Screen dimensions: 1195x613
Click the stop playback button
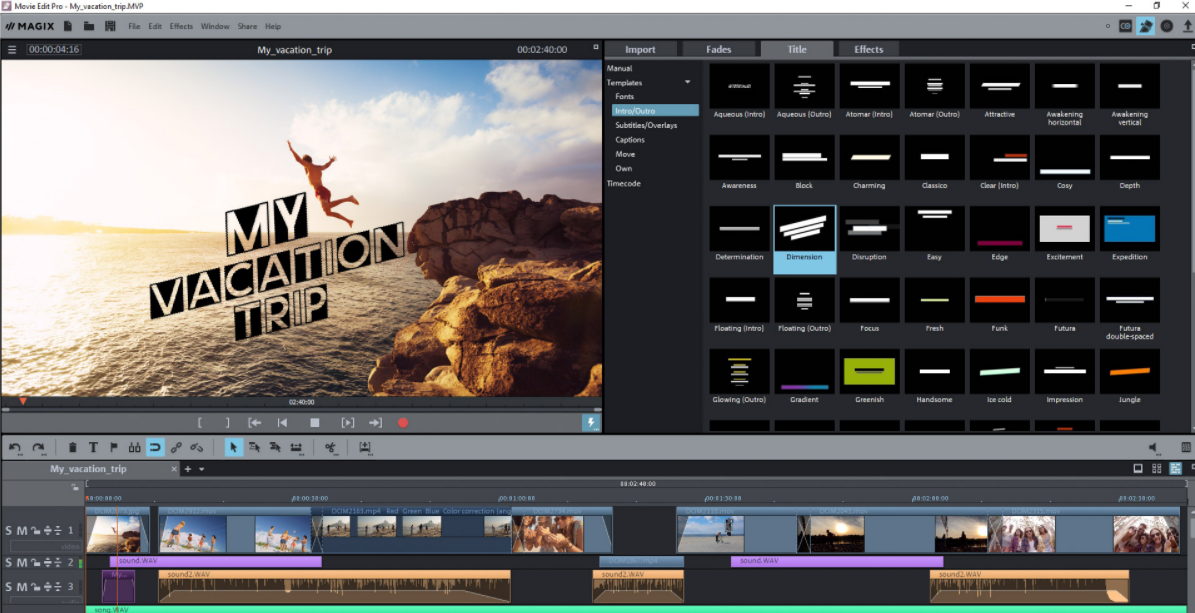(315, 422)
